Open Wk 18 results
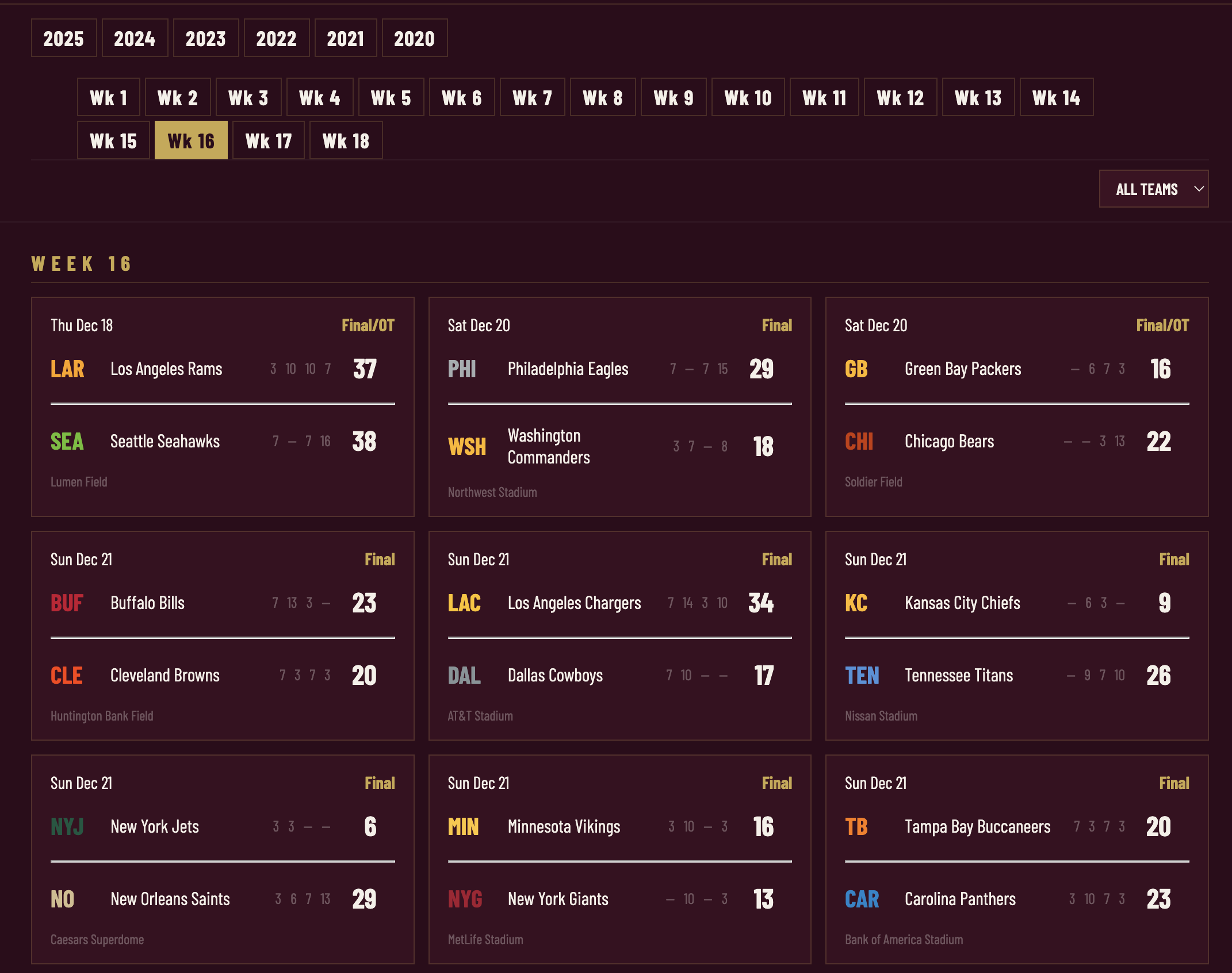The image size is (1232, 973). (x=346, y=141)
